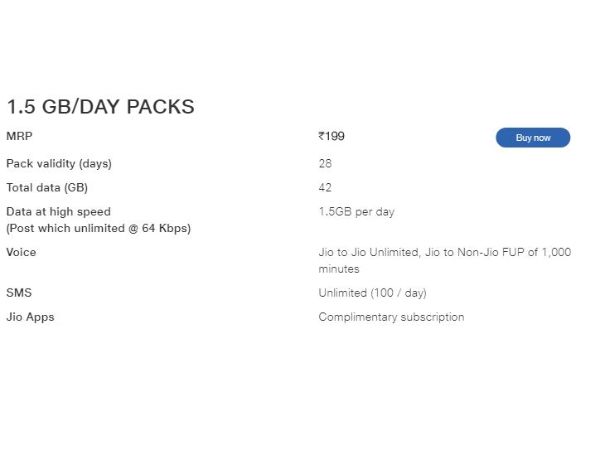Screen dimensions: 600x450
Task: Click the Unlimited (100 / day) value
Action: pyautogui.click(x=372, y=293)
